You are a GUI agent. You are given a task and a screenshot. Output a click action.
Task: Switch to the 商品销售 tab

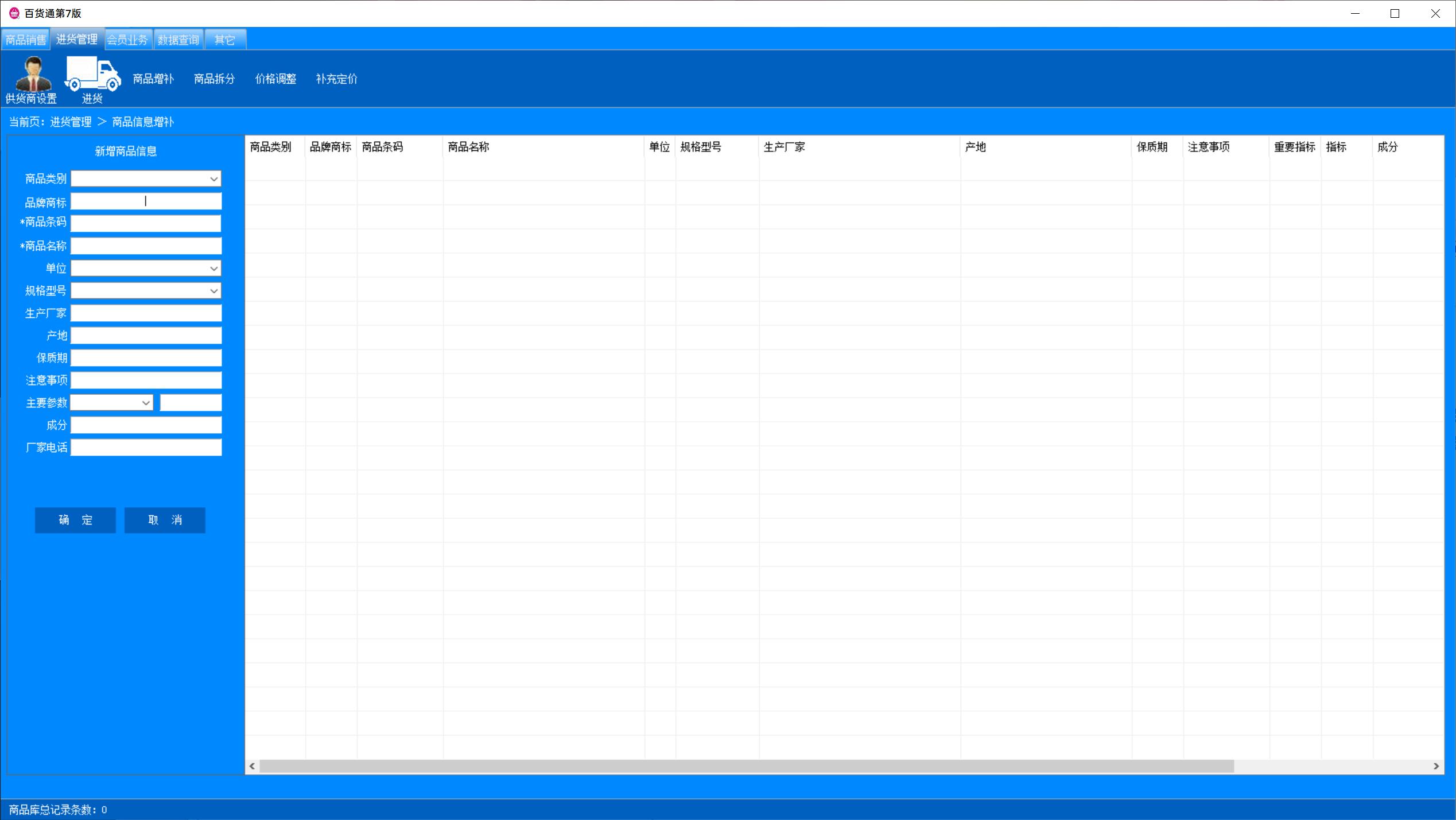[x=26, y=40]
